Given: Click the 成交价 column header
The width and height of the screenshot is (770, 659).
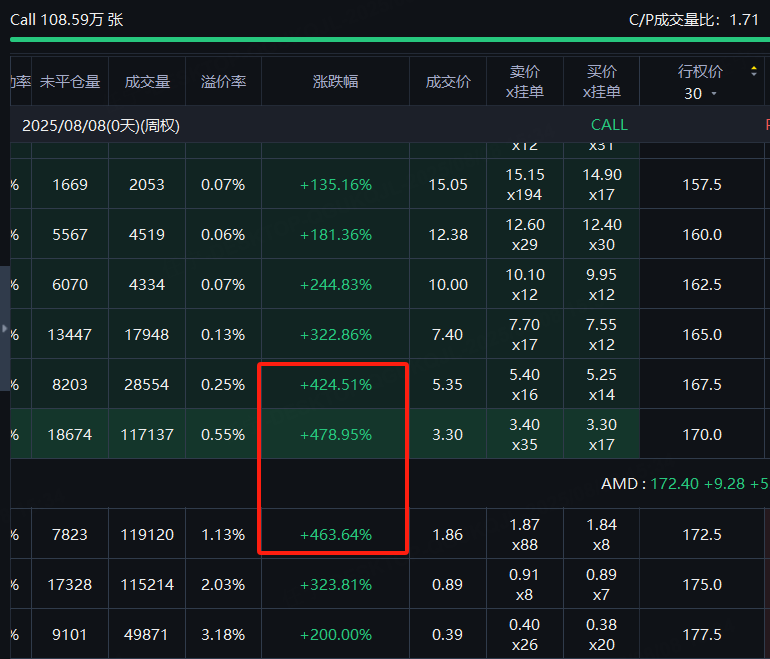Looking at the screenshot, I should coord(447,82).
